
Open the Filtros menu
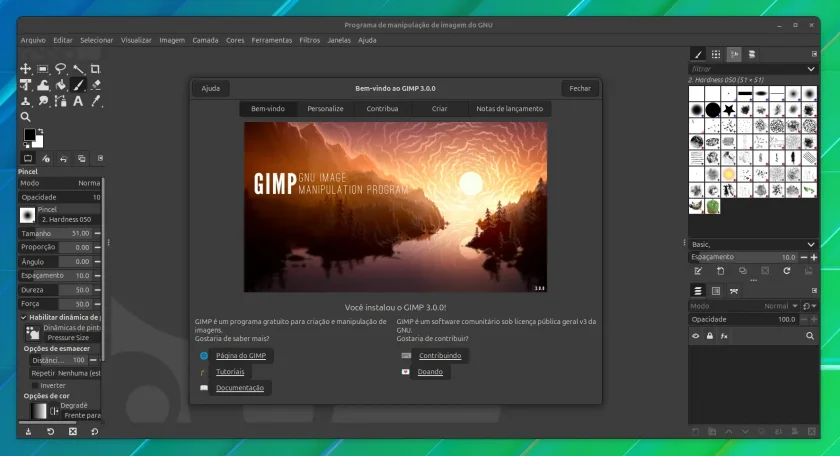(x=310, y=40)
